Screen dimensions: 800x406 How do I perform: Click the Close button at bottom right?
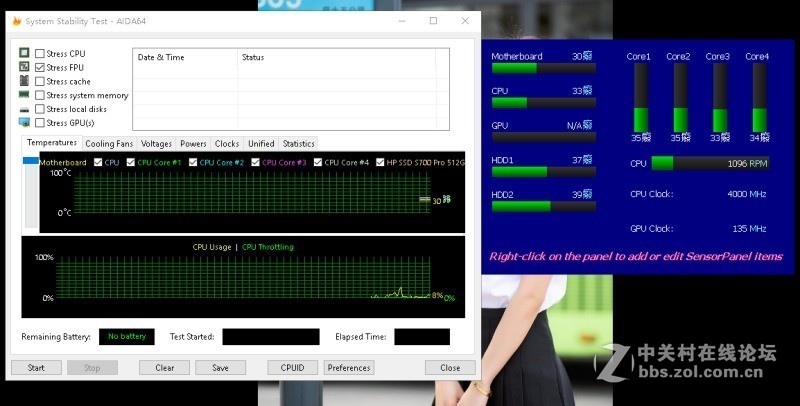click(x=450, y=368)
